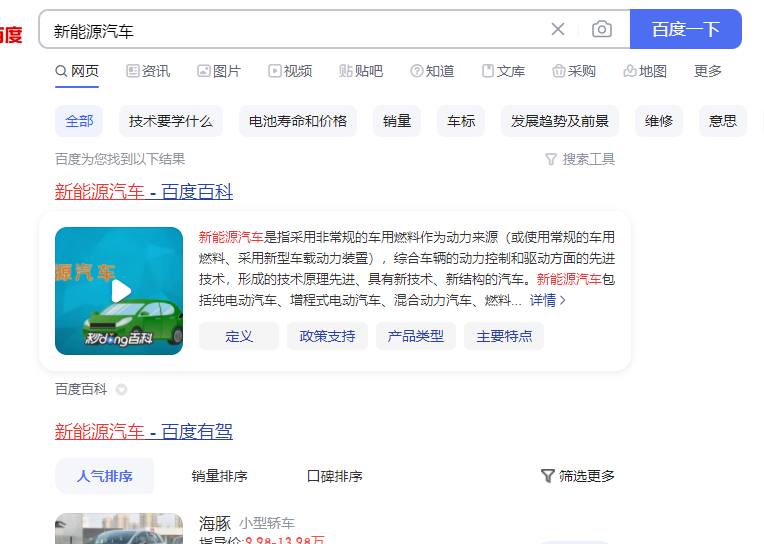
Task: Select the 意思 filter chip
Action: [x=723, y=121]
